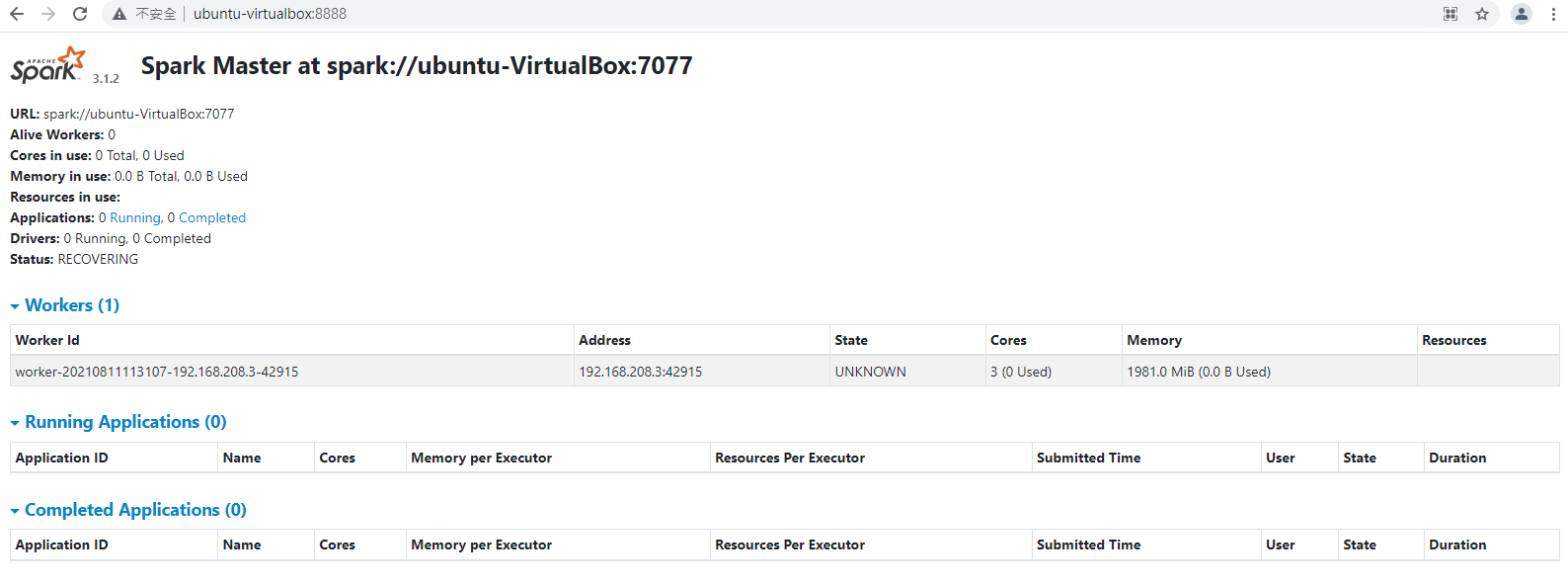The image size is (1568, 586).
Task: Click the browser forward arrow
Action: coord(48,14)
